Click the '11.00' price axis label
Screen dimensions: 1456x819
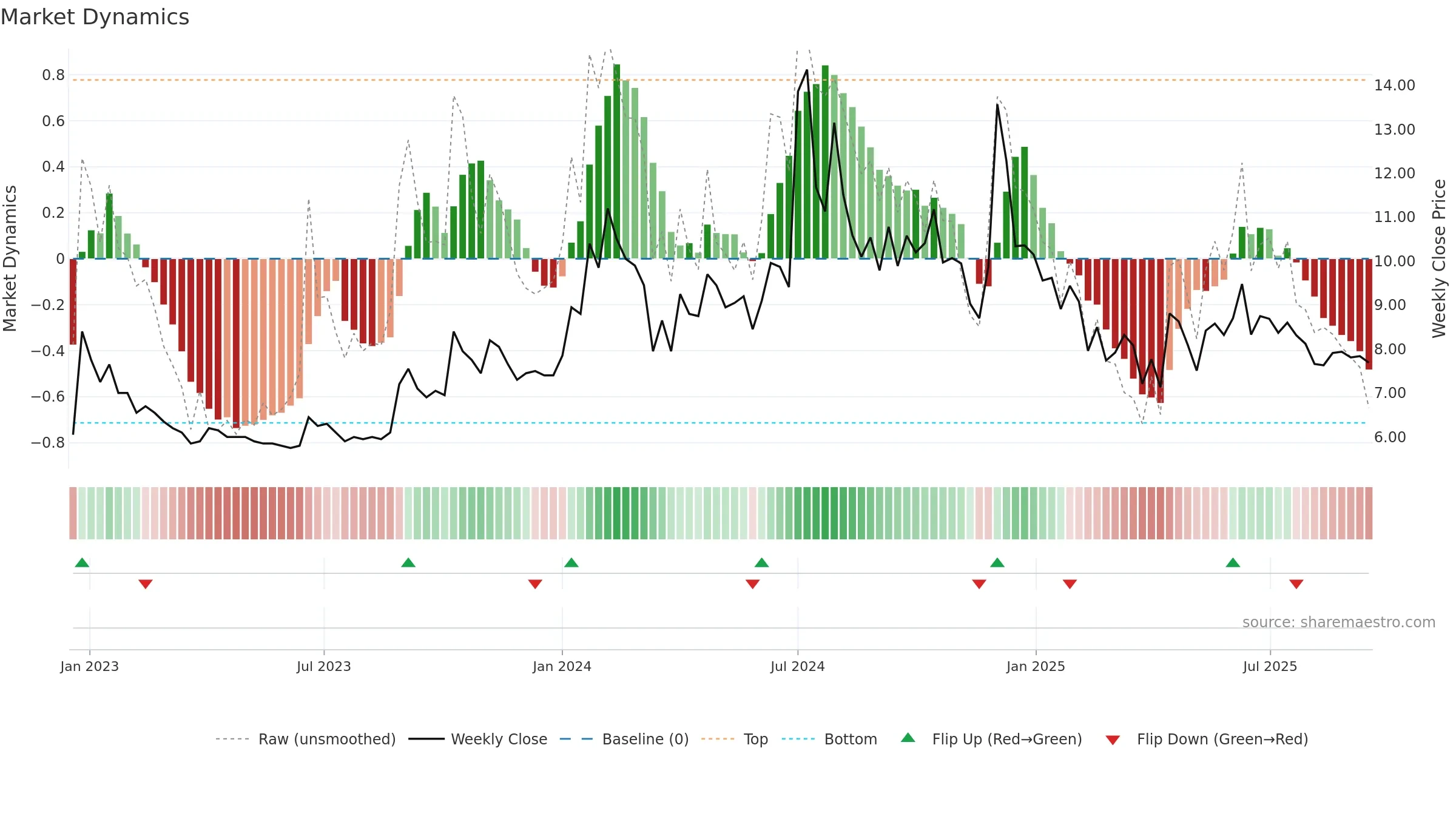coord(1395,217)
